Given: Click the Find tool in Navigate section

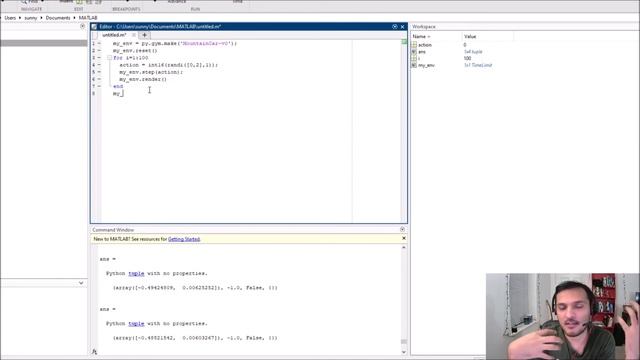Looking at the screenshot, I should [30, 2].
